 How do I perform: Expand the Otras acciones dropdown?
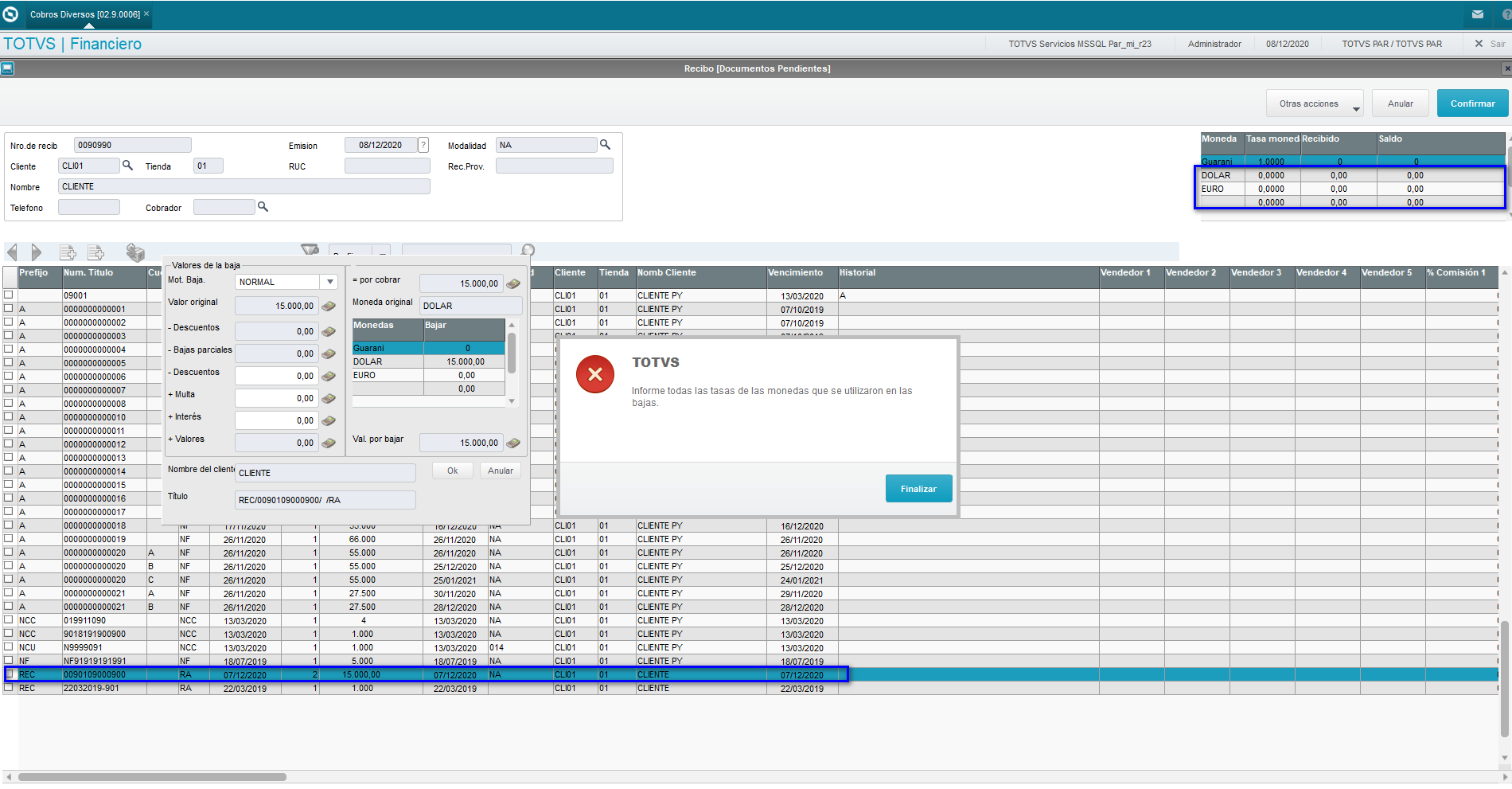tap(1315, 104)
